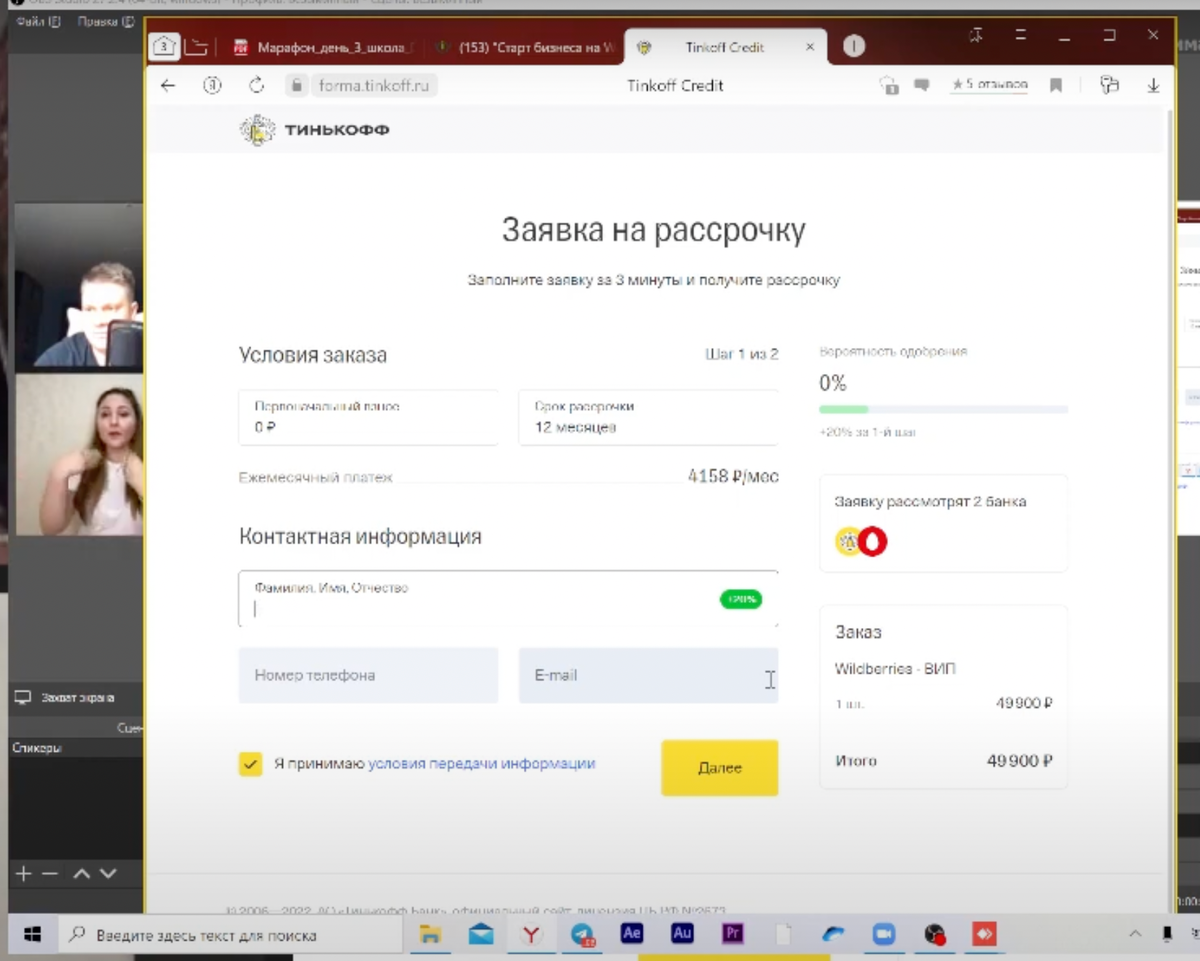
Task: Click the remove scene minus icon in OBS
Action: tap(51, 874)
